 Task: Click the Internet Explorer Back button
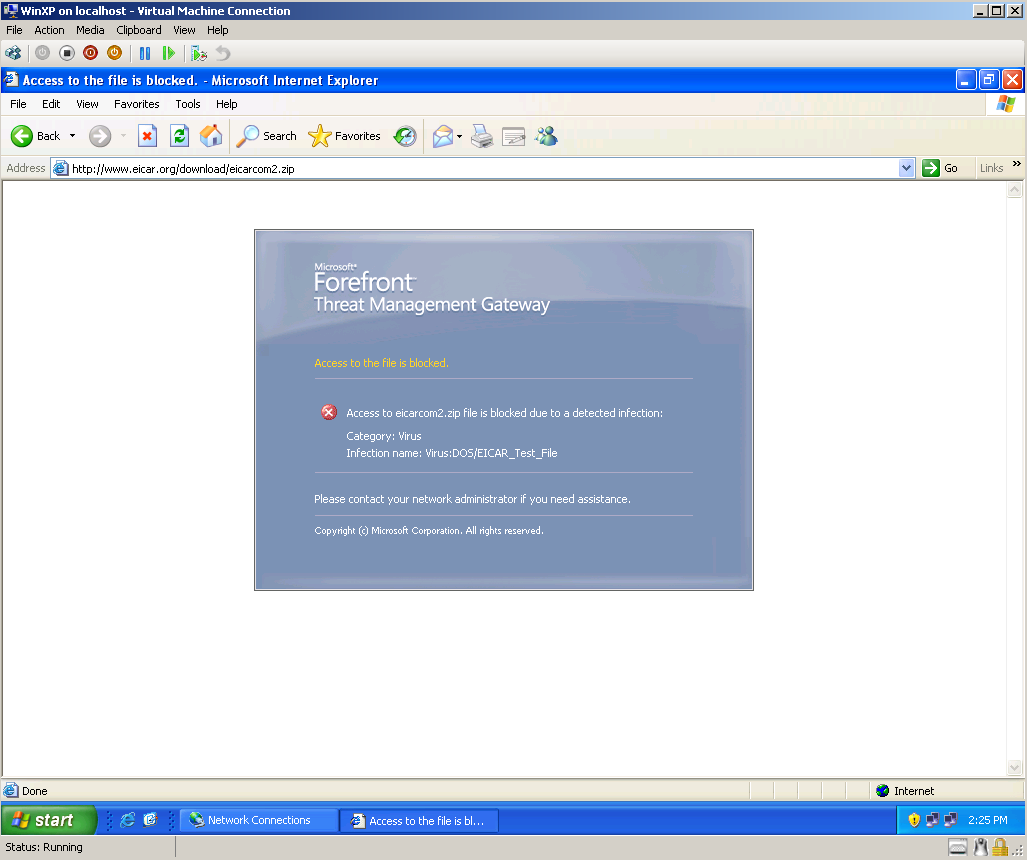point(35,136)
